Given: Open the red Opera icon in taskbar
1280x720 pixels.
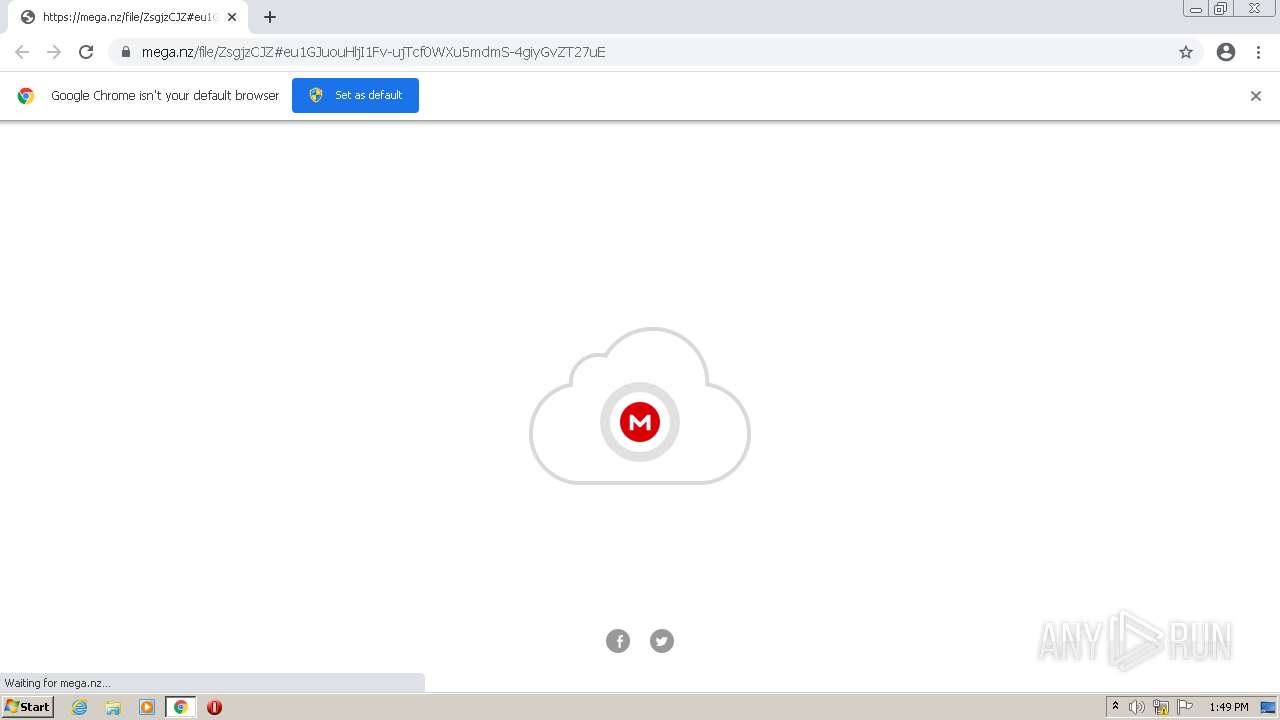Looking at the screenshot, I should (x=214, y=707).
